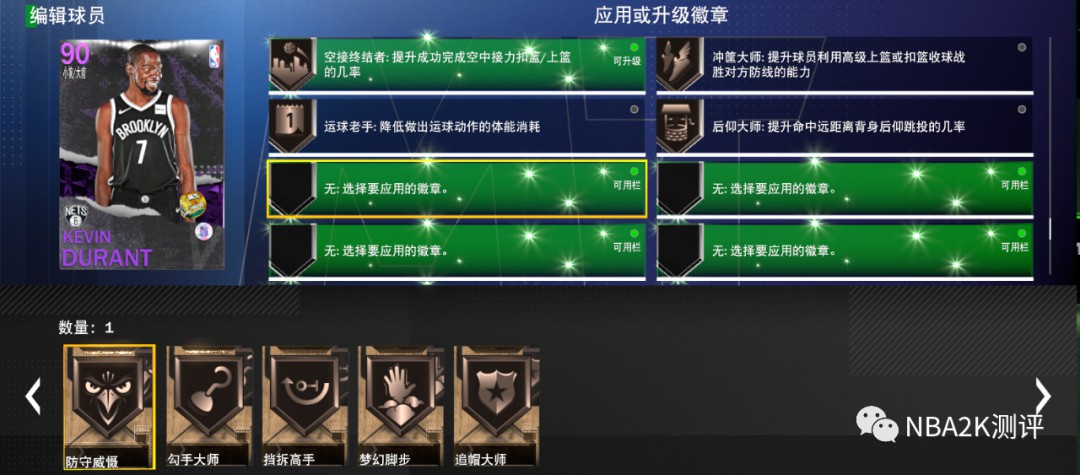Open the 编辑球员 header
This screenshot has height=475, width=1080.
click(68, 15)
